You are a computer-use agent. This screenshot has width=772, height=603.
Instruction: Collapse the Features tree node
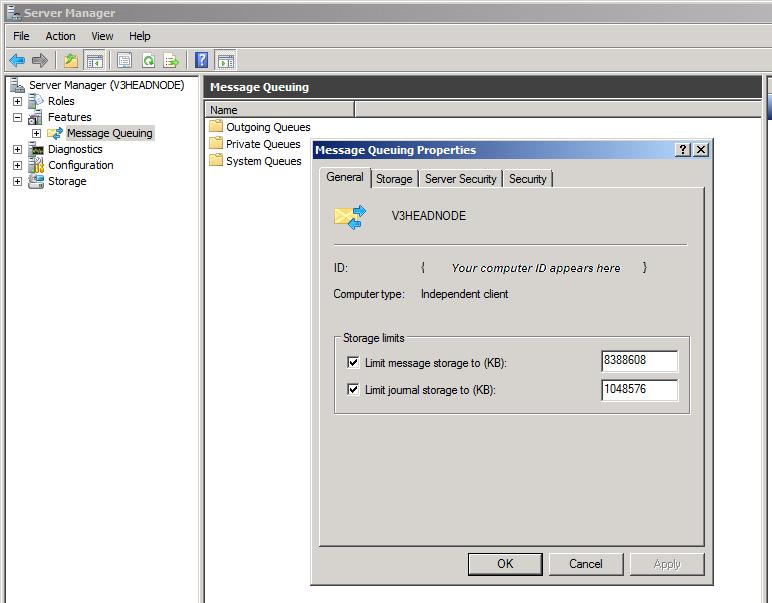[x=17, y=117]
